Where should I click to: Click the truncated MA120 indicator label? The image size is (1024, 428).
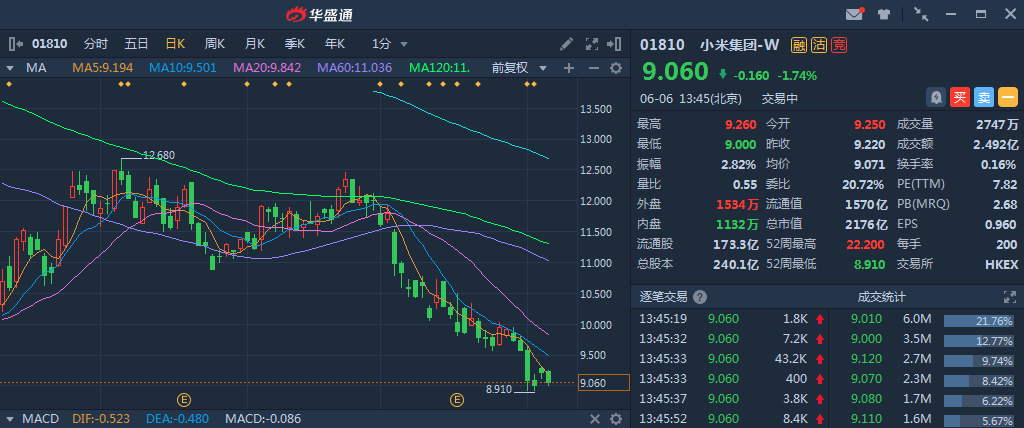click(x=440, y=67)
